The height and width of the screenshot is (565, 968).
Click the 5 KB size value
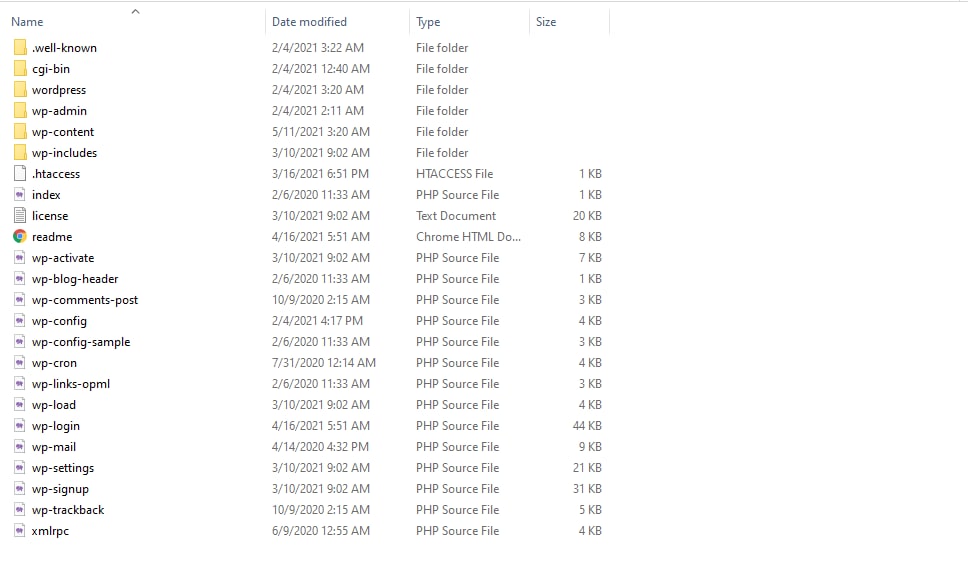tap(590, 510)
